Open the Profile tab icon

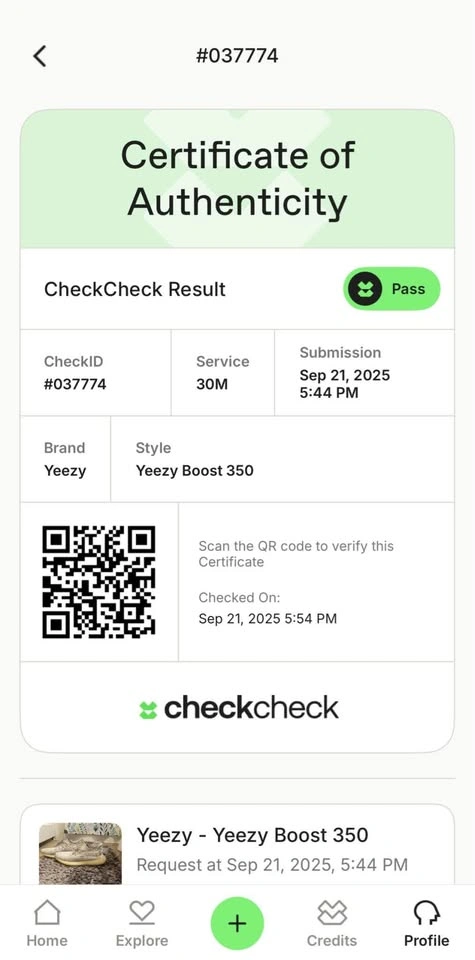[x=427, y=913]
